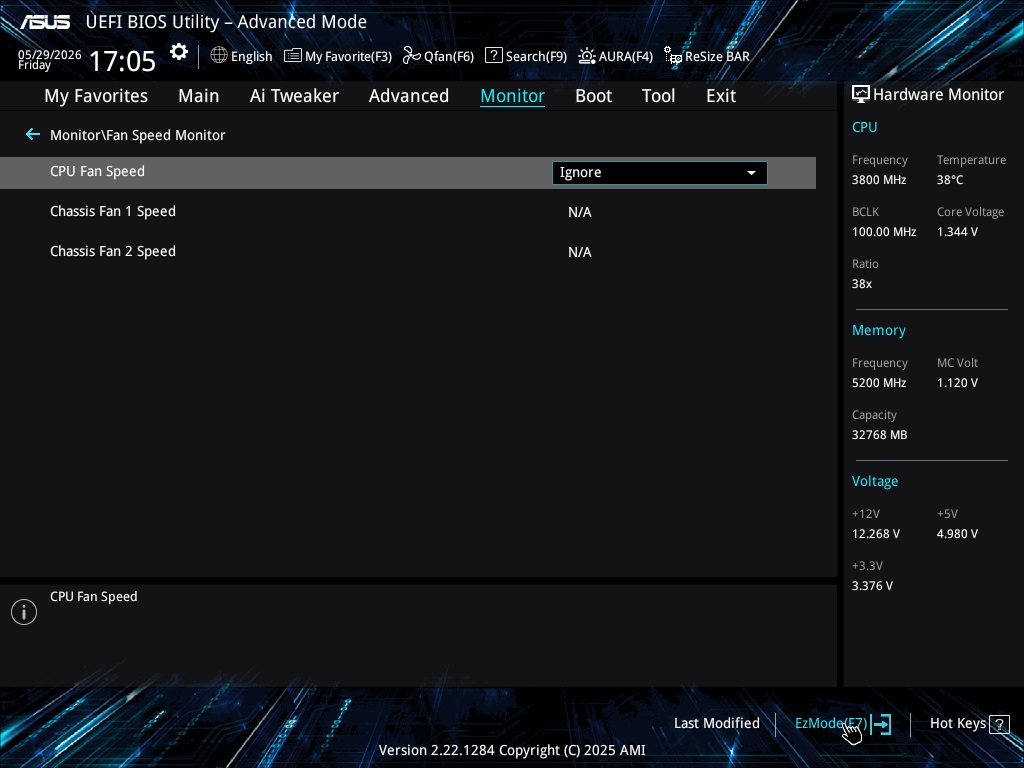Click the Hot Keys question mark icon
The image size is (1024, 768).
999,724
